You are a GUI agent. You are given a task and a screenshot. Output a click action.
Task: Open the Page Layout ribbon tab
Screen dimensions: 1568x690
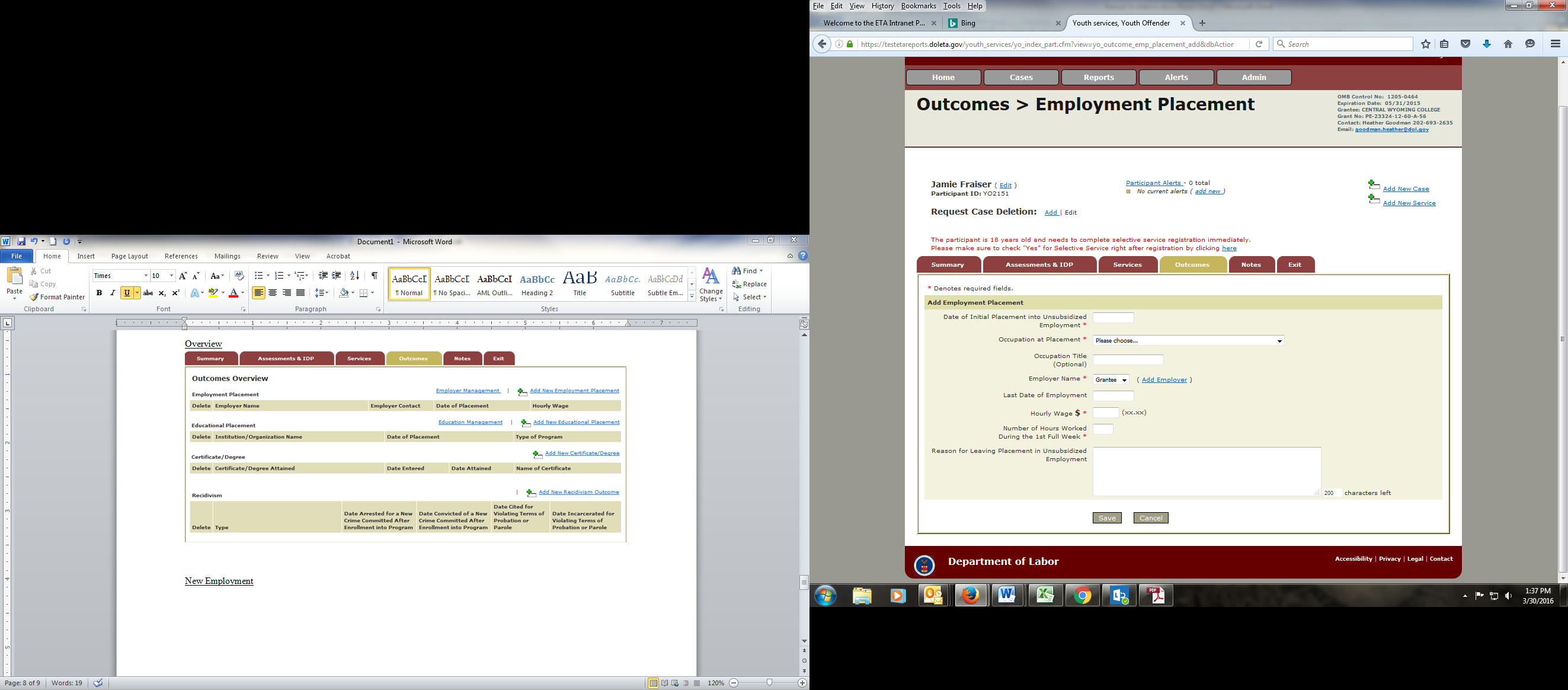[x=129, y=257]
